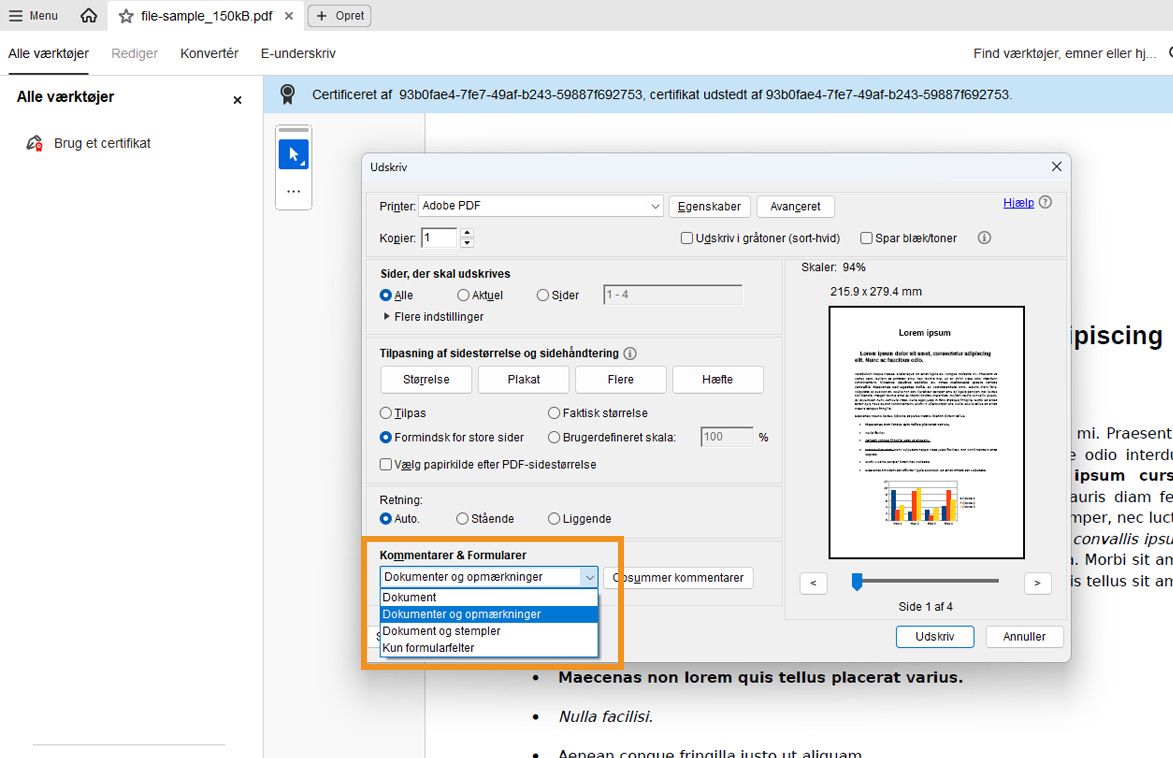Go to previous preview page arrow
This screenshot has height=758, width=1173.
click(813, 583)
